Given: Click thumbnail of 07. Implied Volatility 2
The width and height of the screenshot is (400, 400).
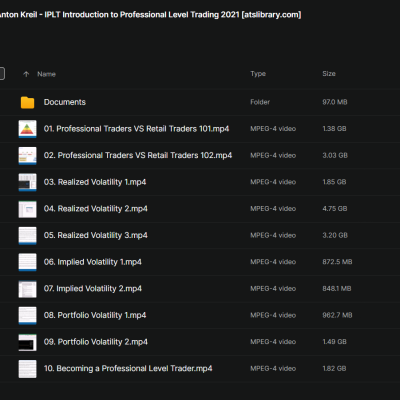Looking at the screenshot, I should tap(27, 289).
